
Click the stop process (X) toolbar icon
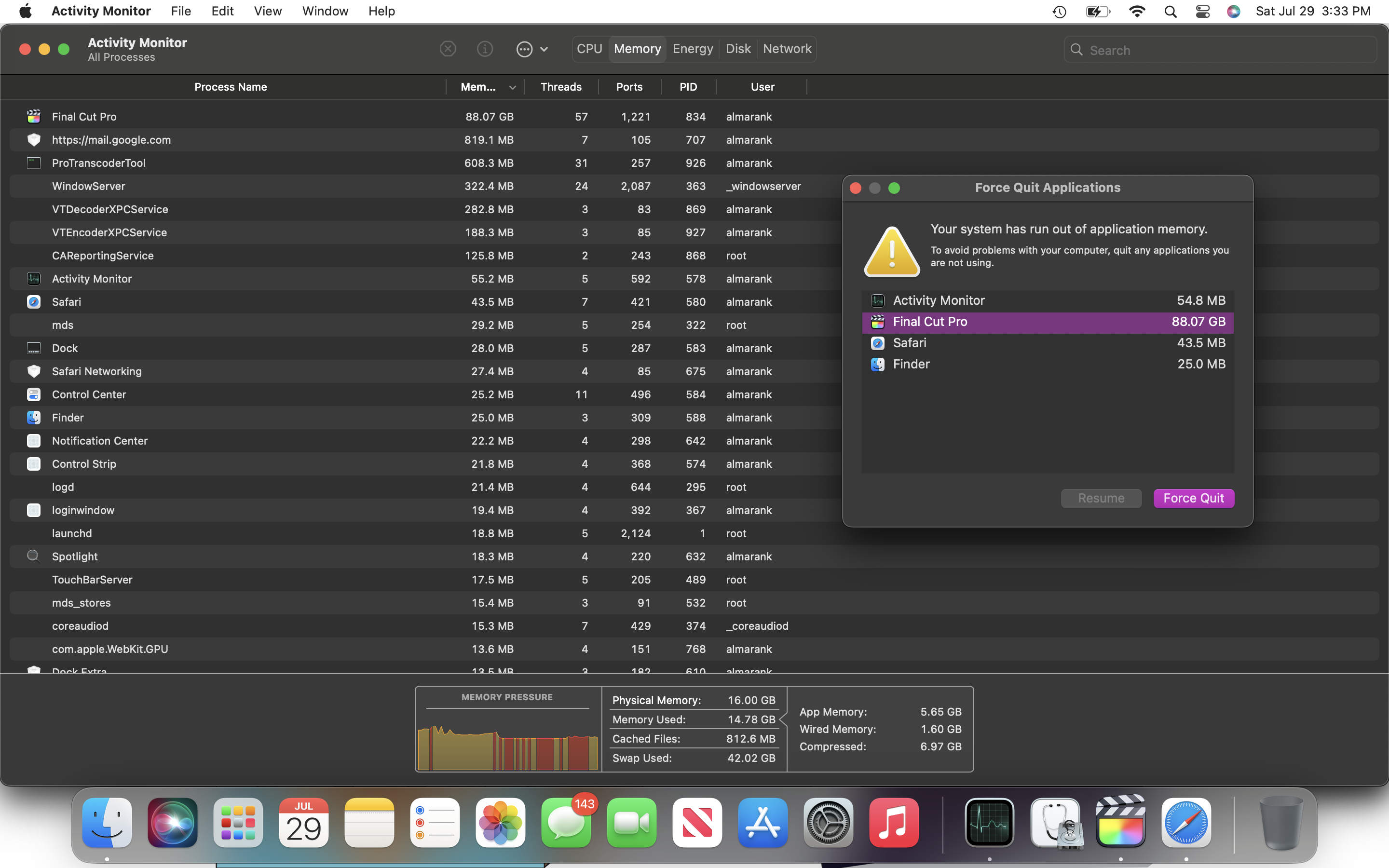click(448, 49)
